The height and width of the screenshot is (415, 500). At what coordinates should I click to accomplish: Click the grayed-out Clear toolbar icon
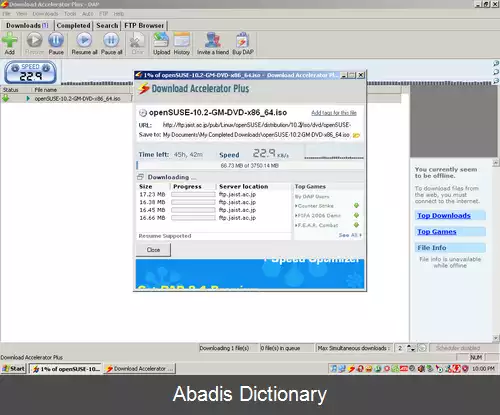137,40
